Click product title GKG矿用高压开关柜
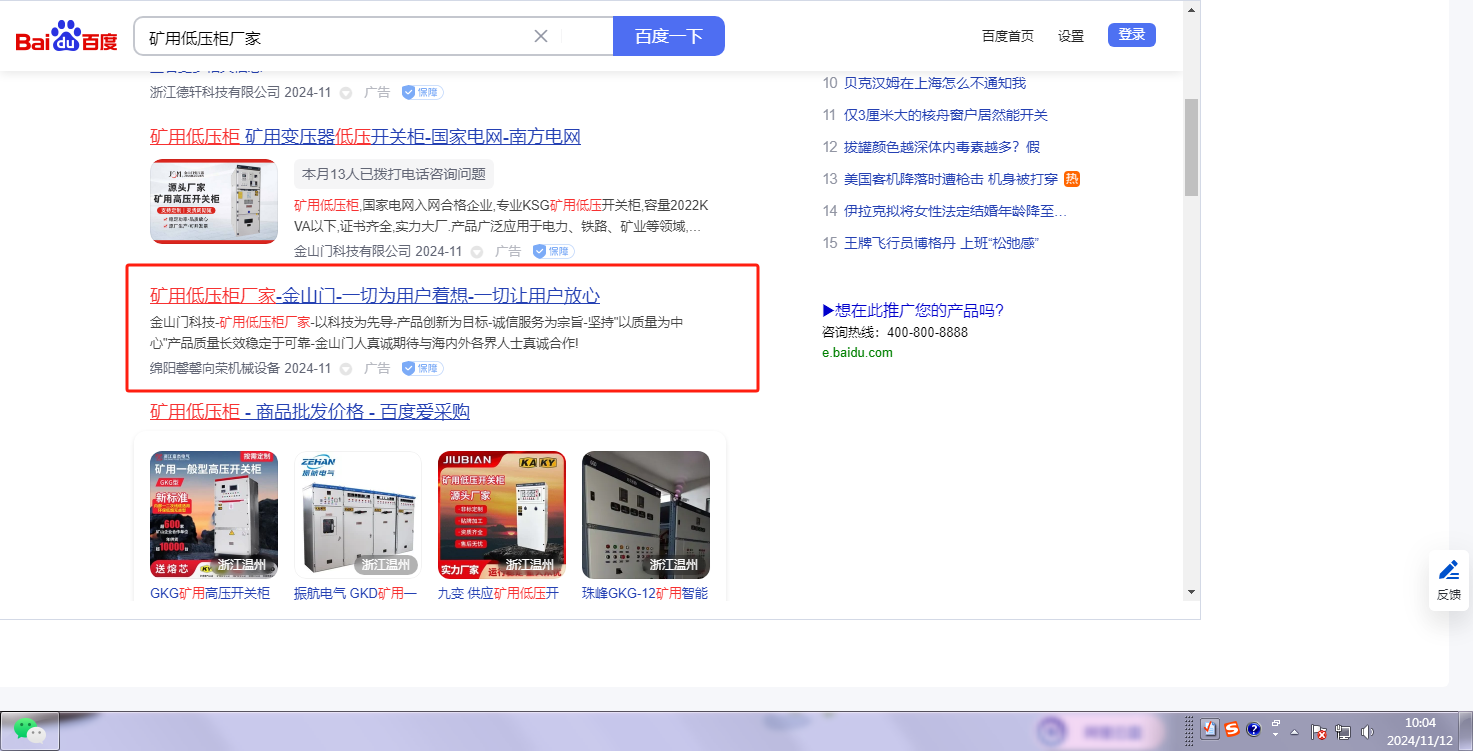The image size is (1473, 751). 210,593
